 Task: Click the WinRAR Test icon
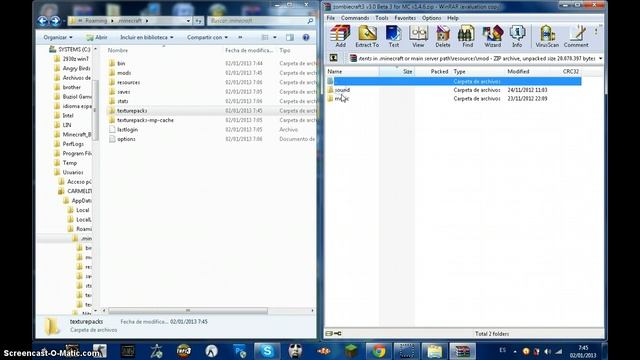tap(393, 36)
